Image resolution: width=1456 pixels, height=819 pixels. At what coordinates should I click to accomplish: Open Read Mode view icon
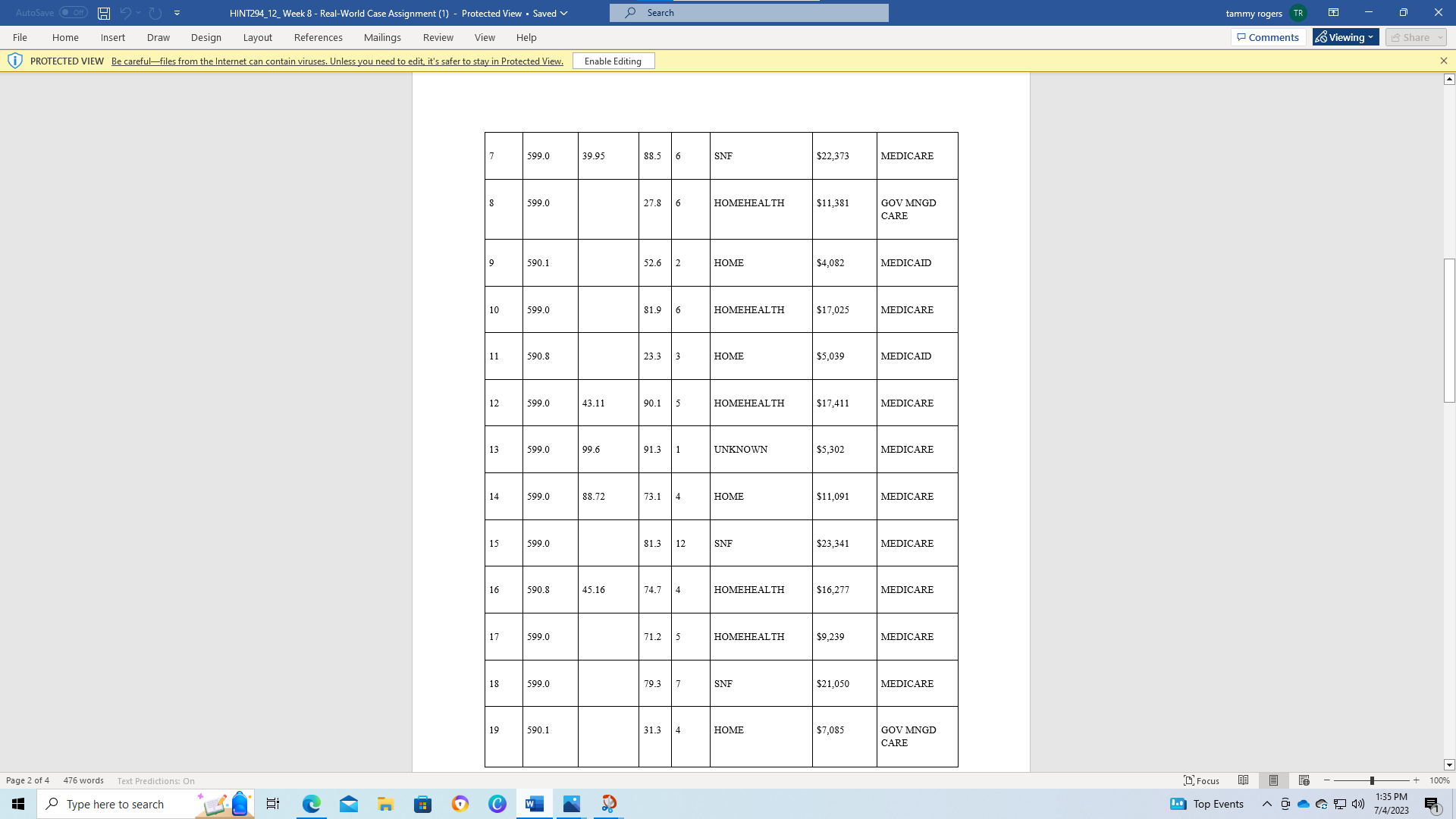(x=1243, y=780)
